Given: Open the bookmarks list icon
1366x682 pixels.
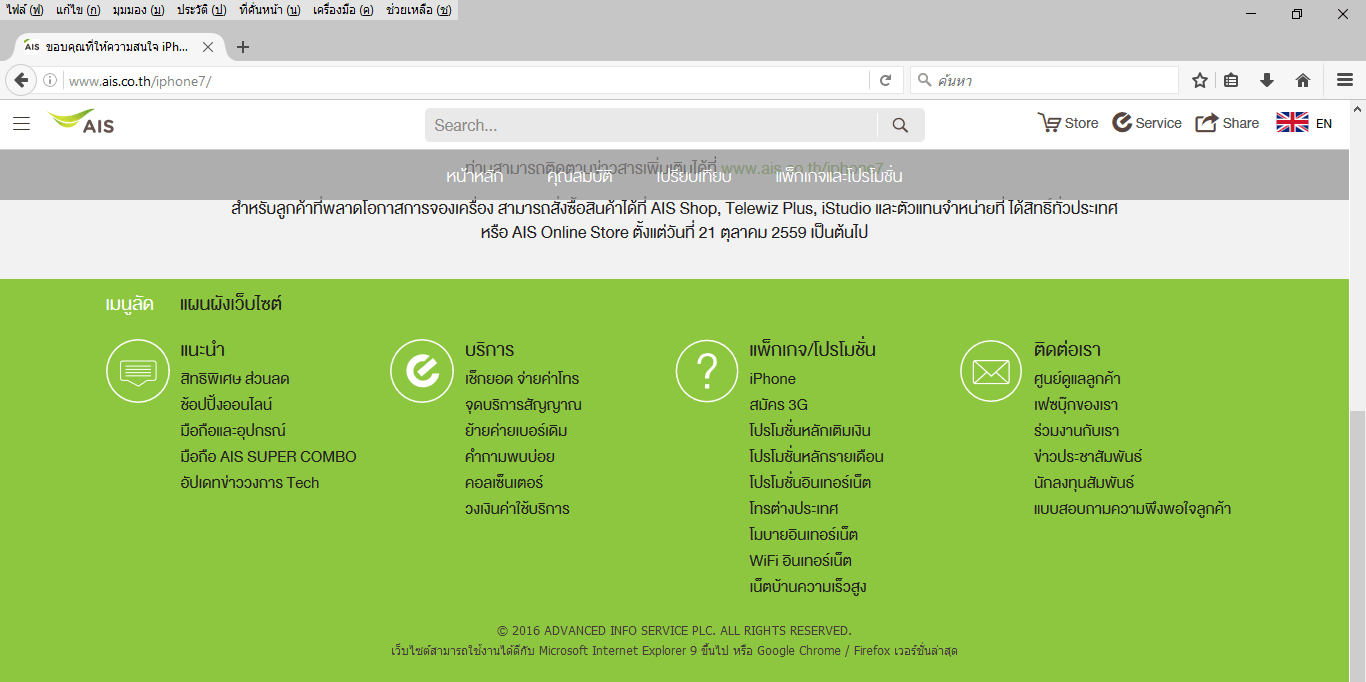Looking at the screenshot, I should click(1231, 81).
